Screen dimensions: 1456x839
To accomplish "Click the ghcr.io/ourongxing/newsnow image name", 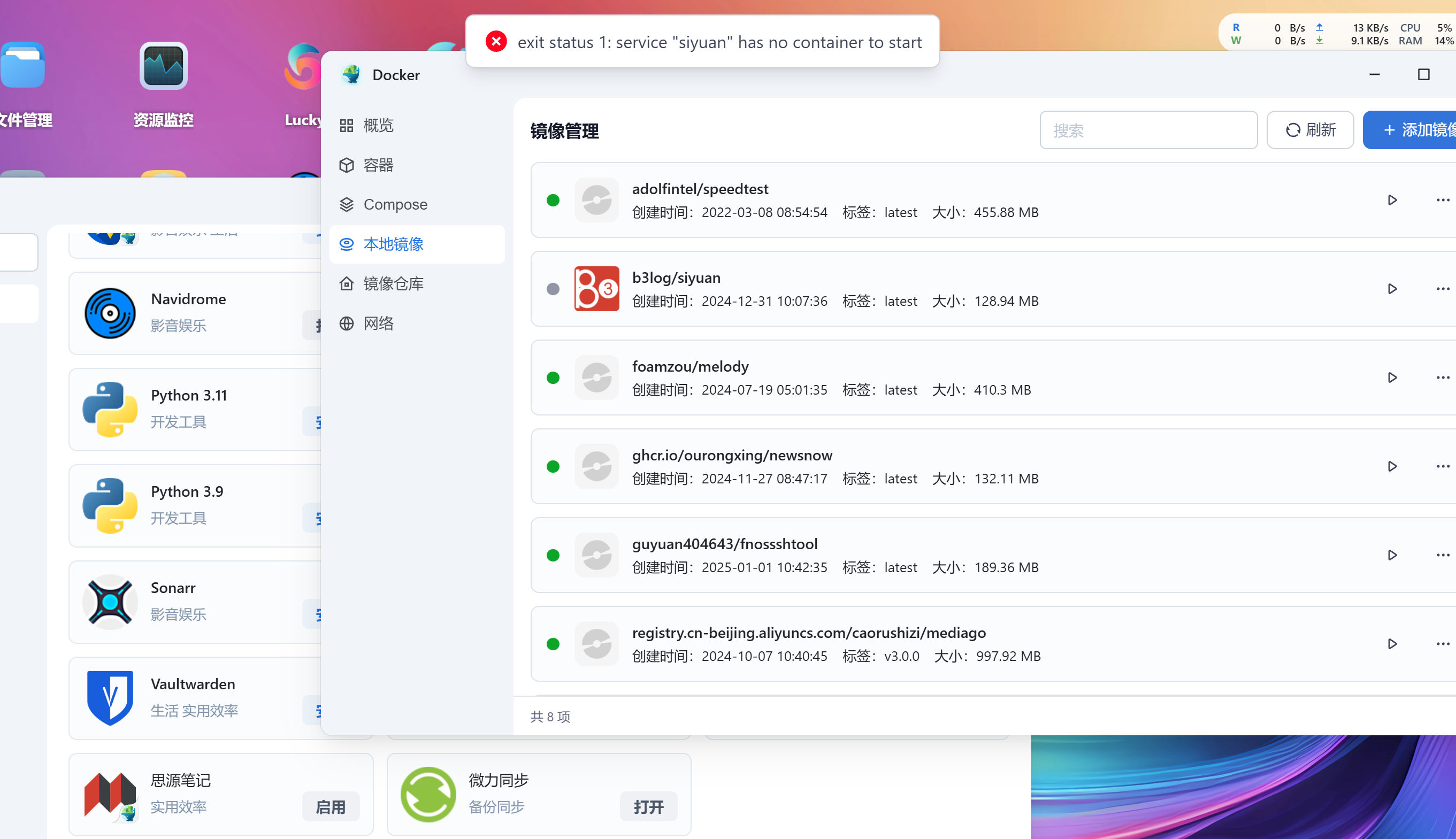I will click(732, 455).
